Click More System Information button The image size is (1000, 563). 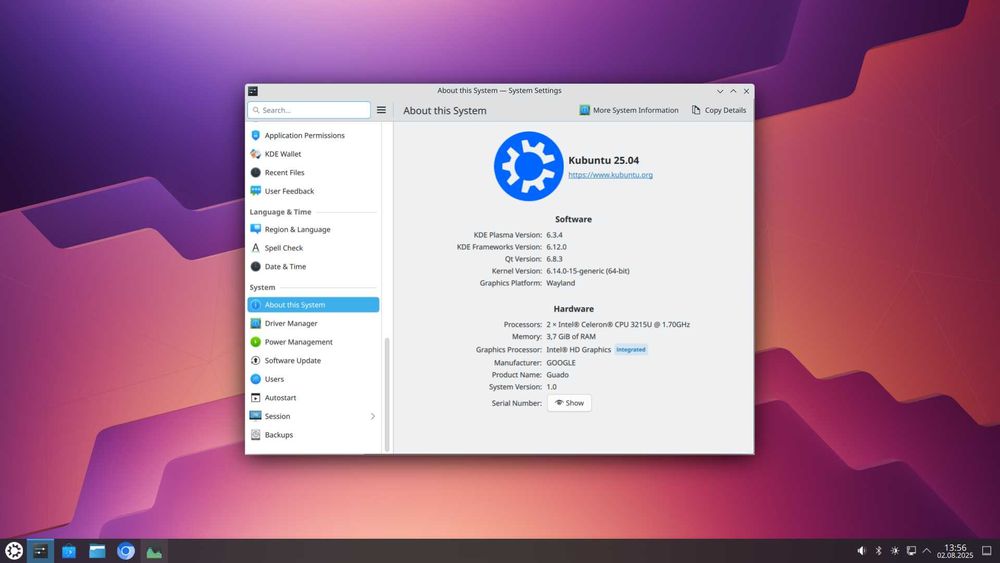tap(629, 110)
